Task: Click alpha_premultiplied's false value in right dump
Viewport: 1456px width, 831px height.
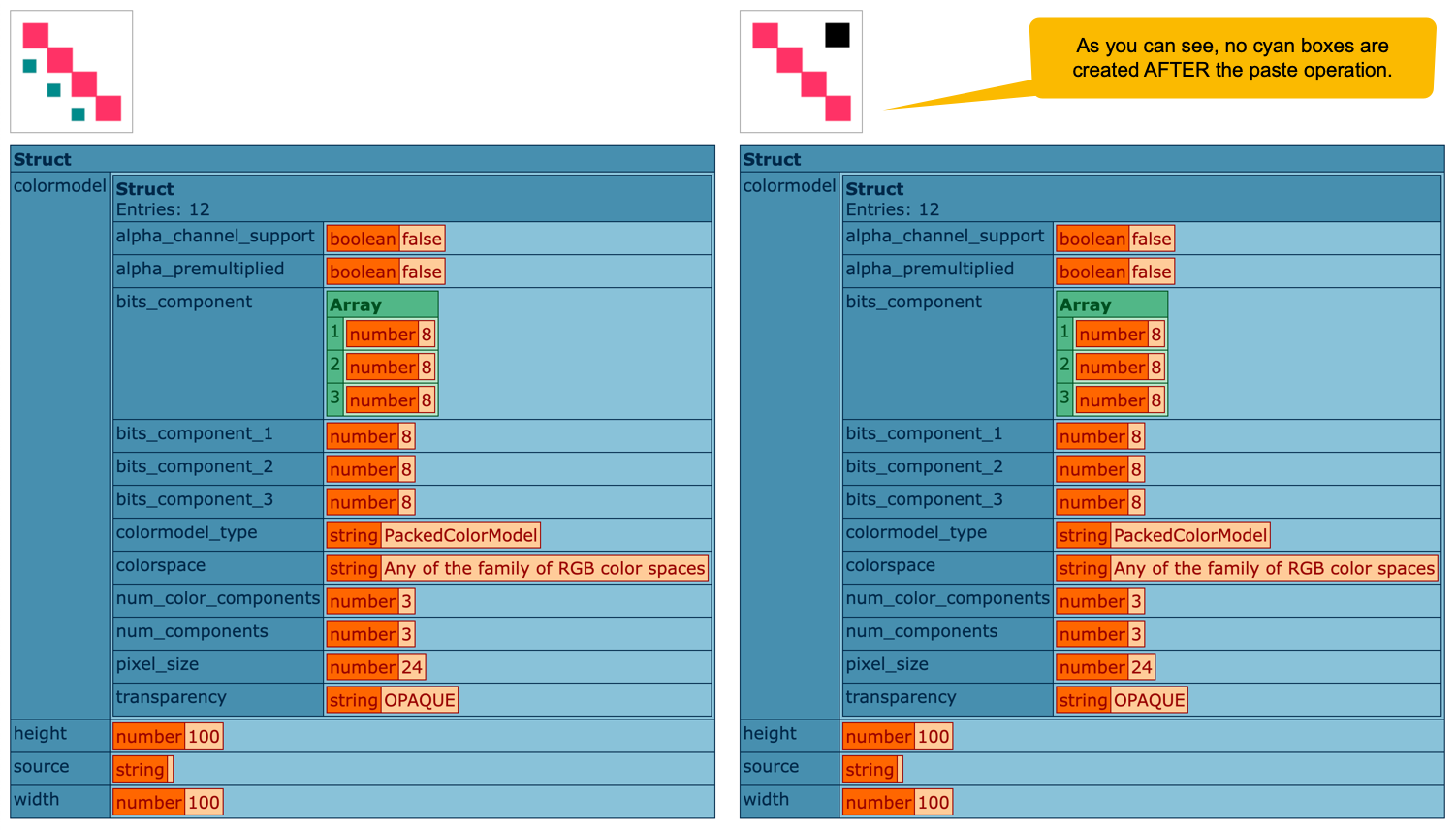Action: coord(1152,272)
